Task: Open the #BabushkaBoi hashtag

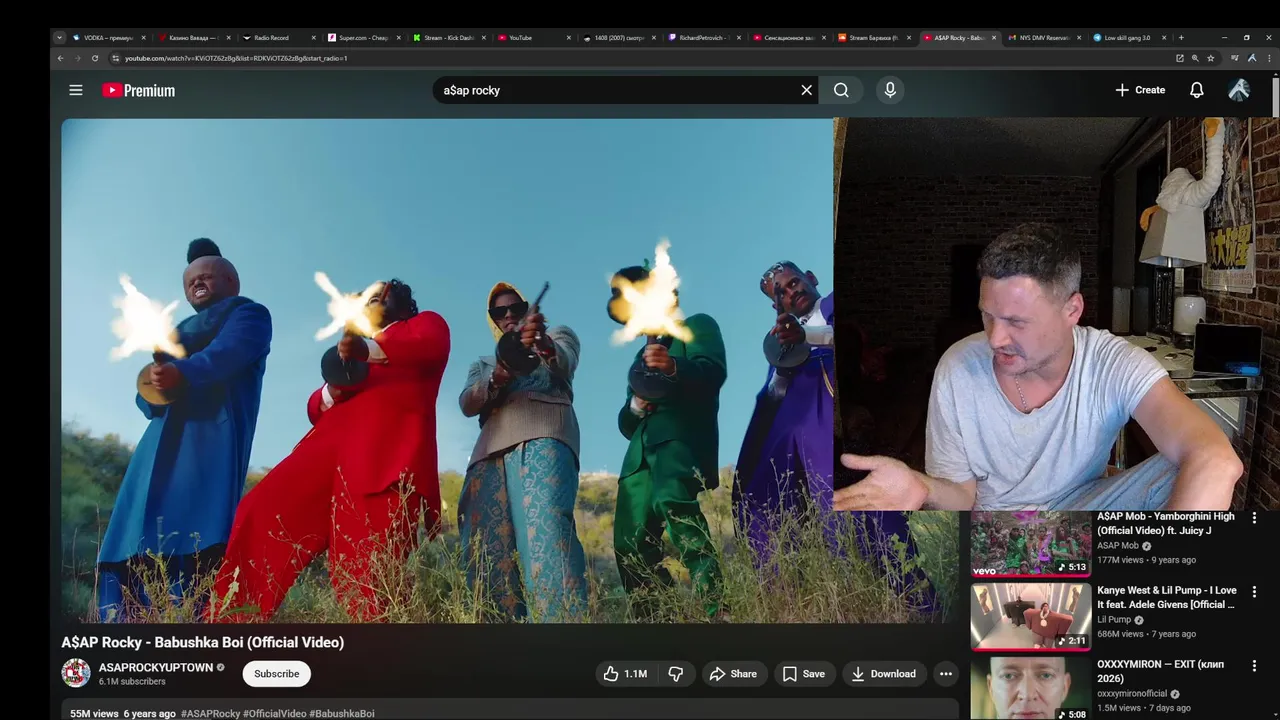Action: pos(342,714)
